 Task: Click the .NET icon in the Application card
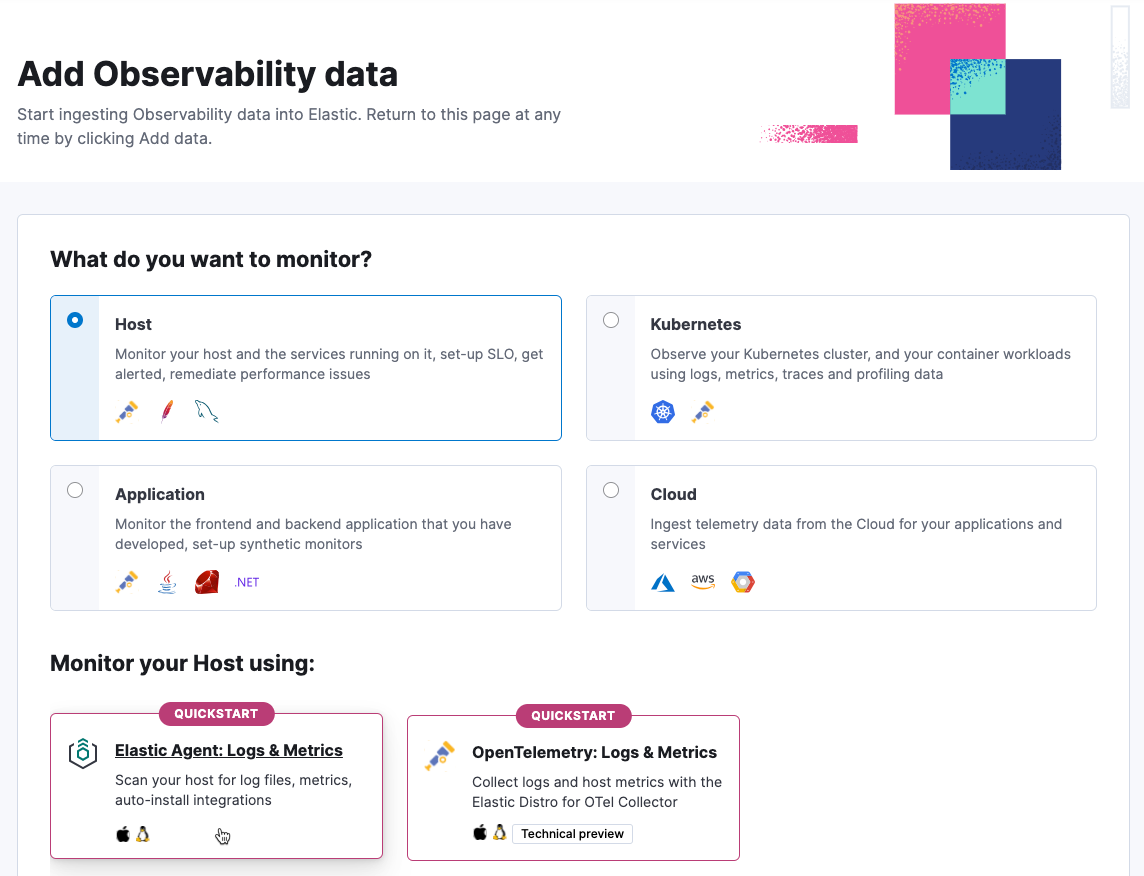coord(245,581)
